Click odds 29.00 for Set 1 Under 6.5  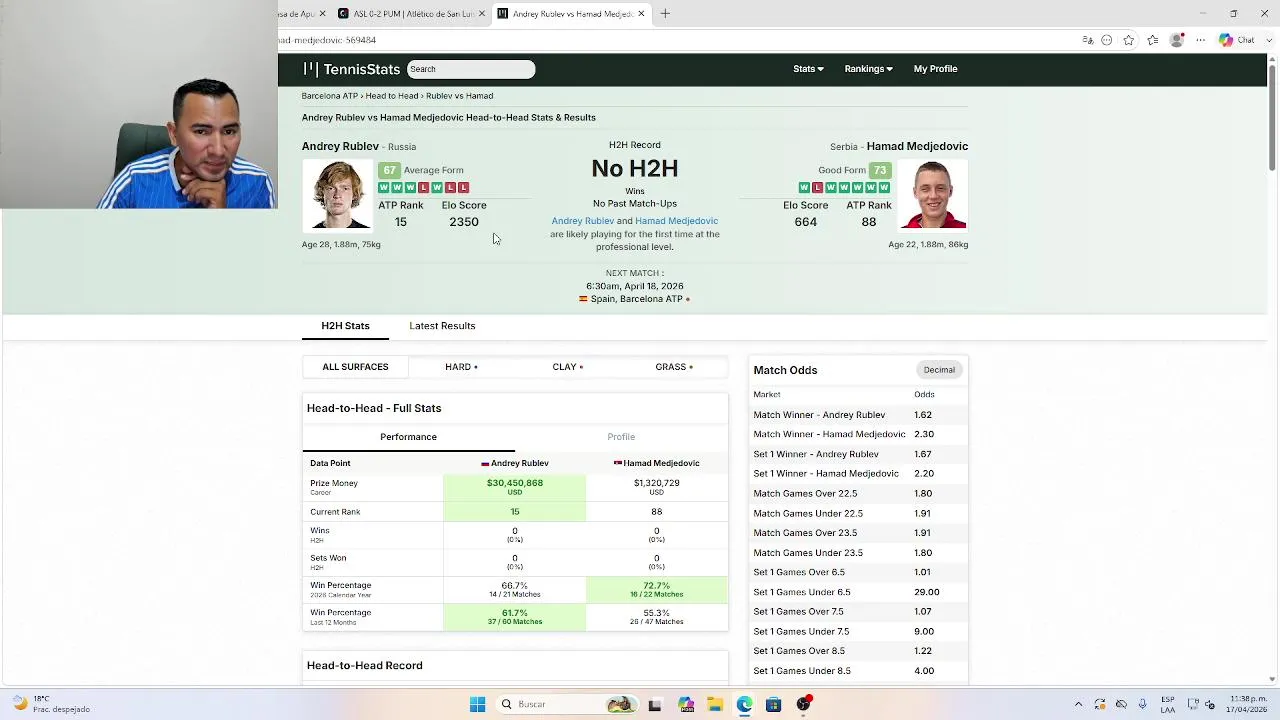(x=927, y=592)
